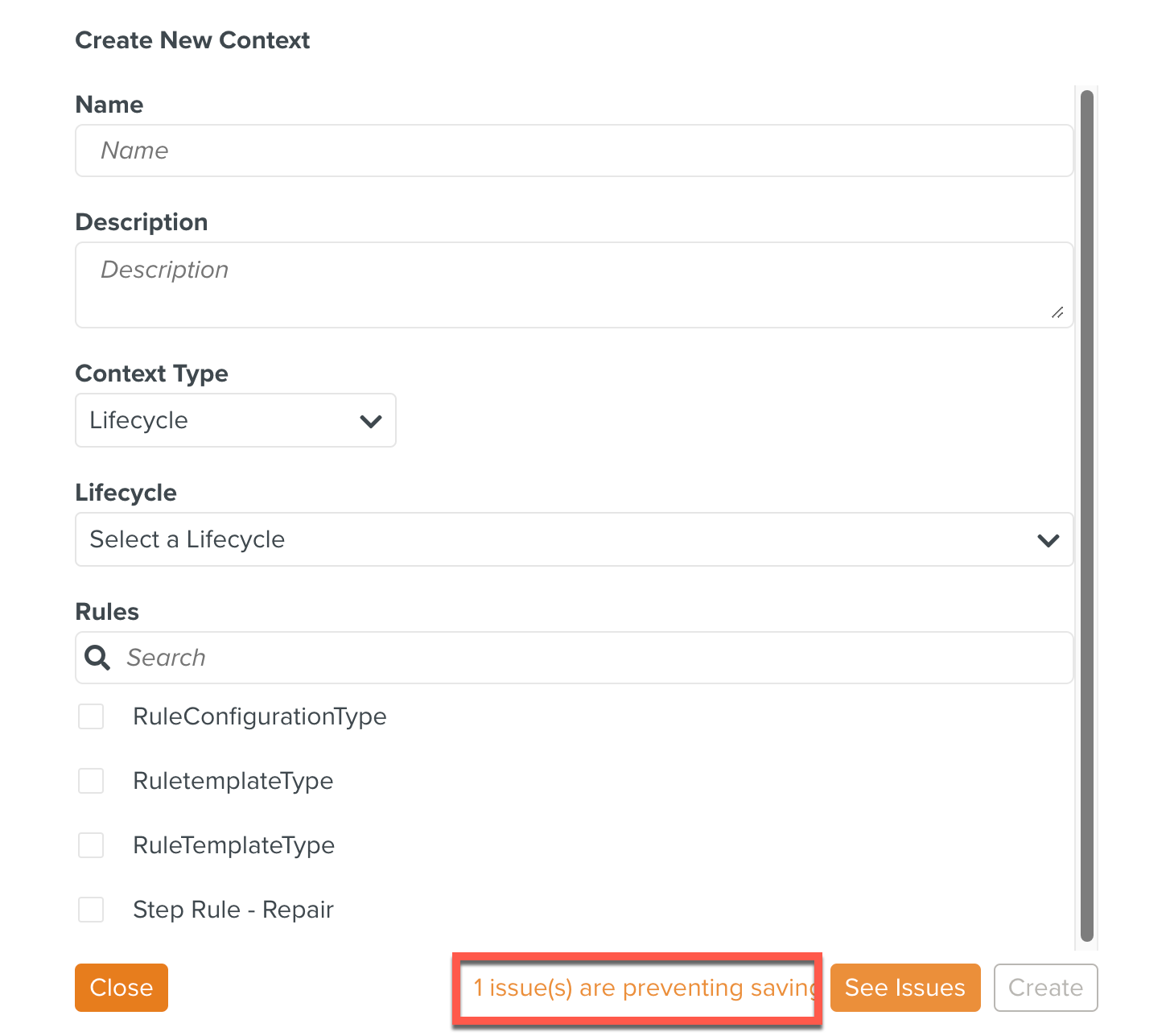The image size is (1170, 1036).
Task: Tick the RuleTemplateType checkbox
Action: pyautogui.click(x=91, y=845)
